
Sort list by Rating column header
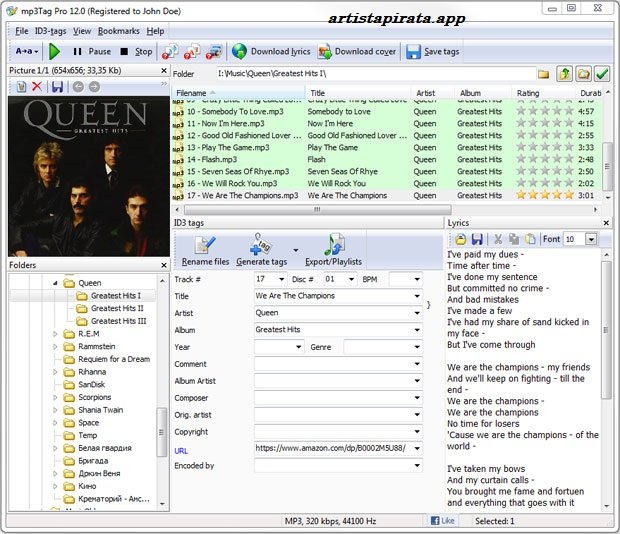pos(544,93)
